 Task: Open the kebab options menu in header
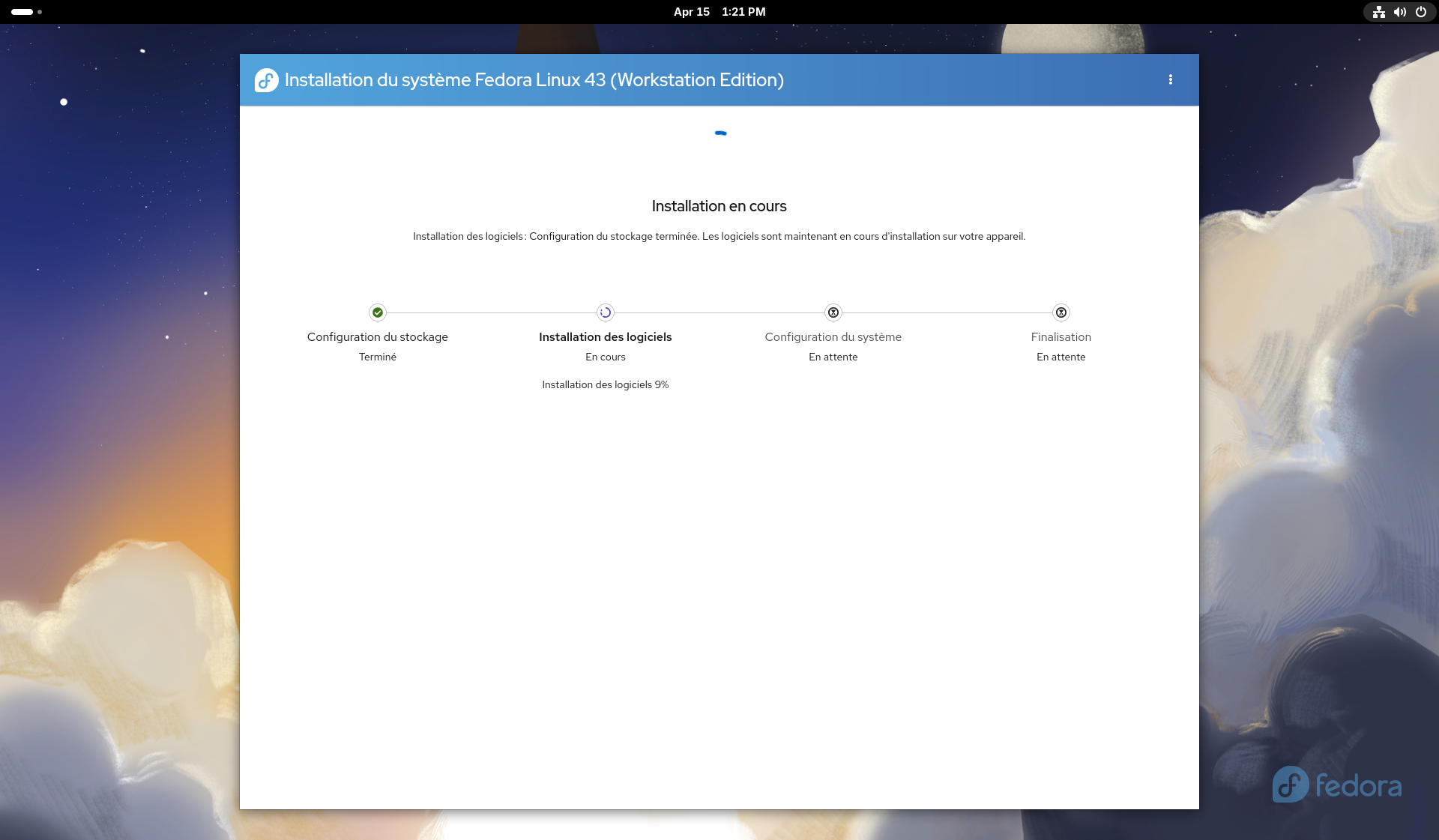coord(1170,79)
